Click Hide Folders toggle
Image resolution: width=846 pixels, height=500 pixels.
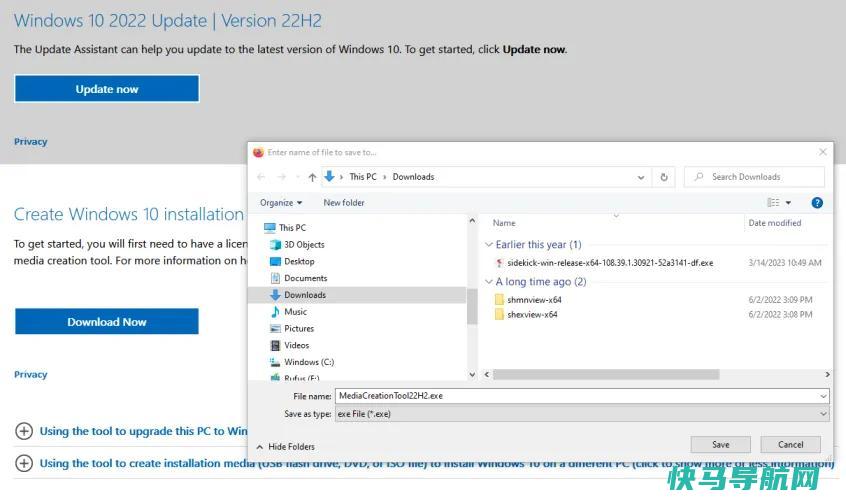[x=285, y=447]
